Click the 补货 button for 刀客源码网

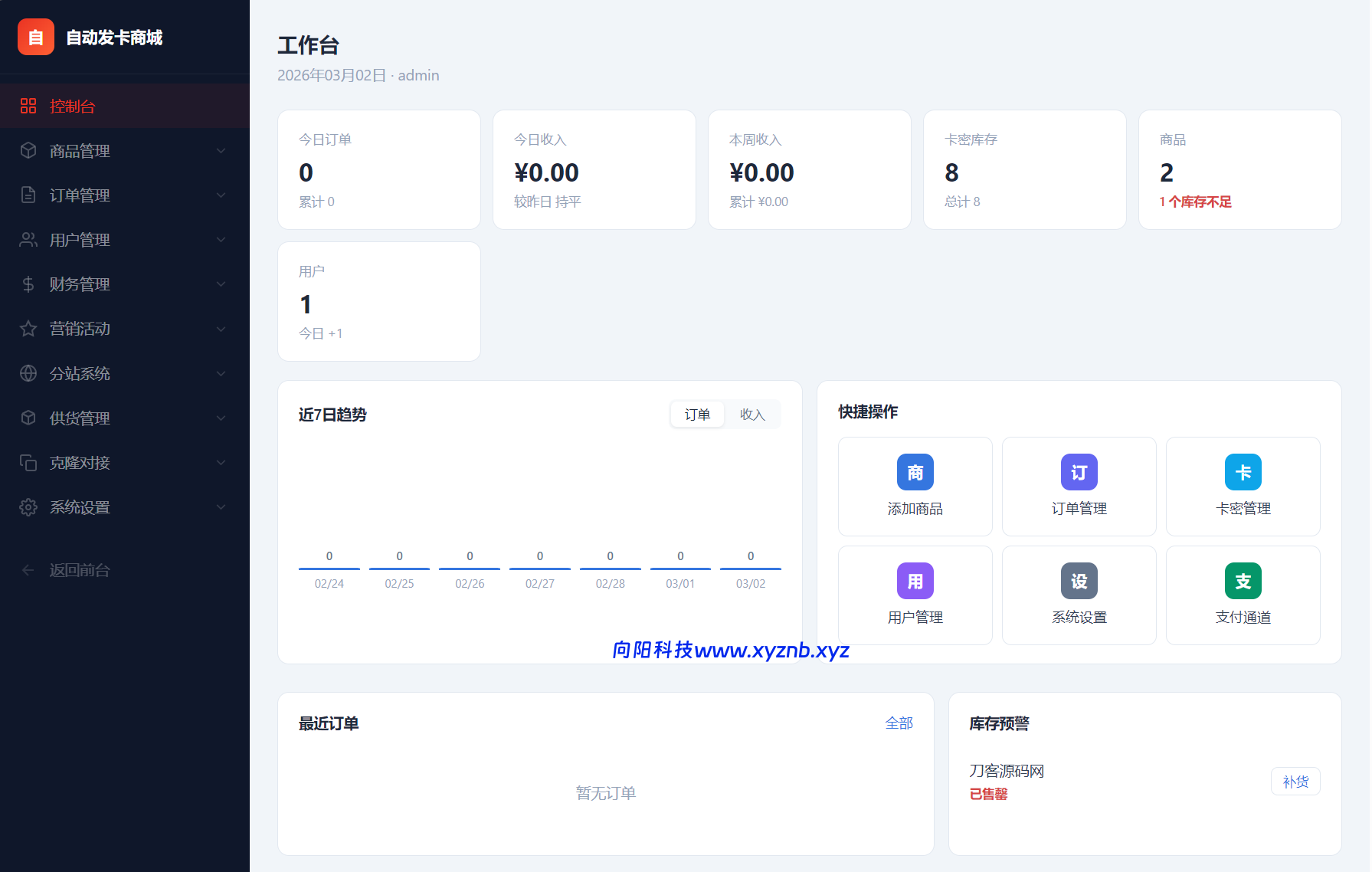click(x=1295, y=781)
